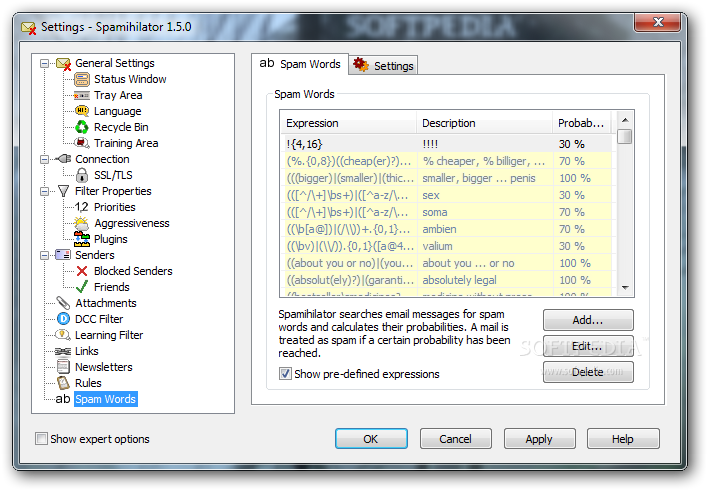Click the Aggressiveness weather icon
This screenshot has height=491, width=708.
(x=82, y=223)
